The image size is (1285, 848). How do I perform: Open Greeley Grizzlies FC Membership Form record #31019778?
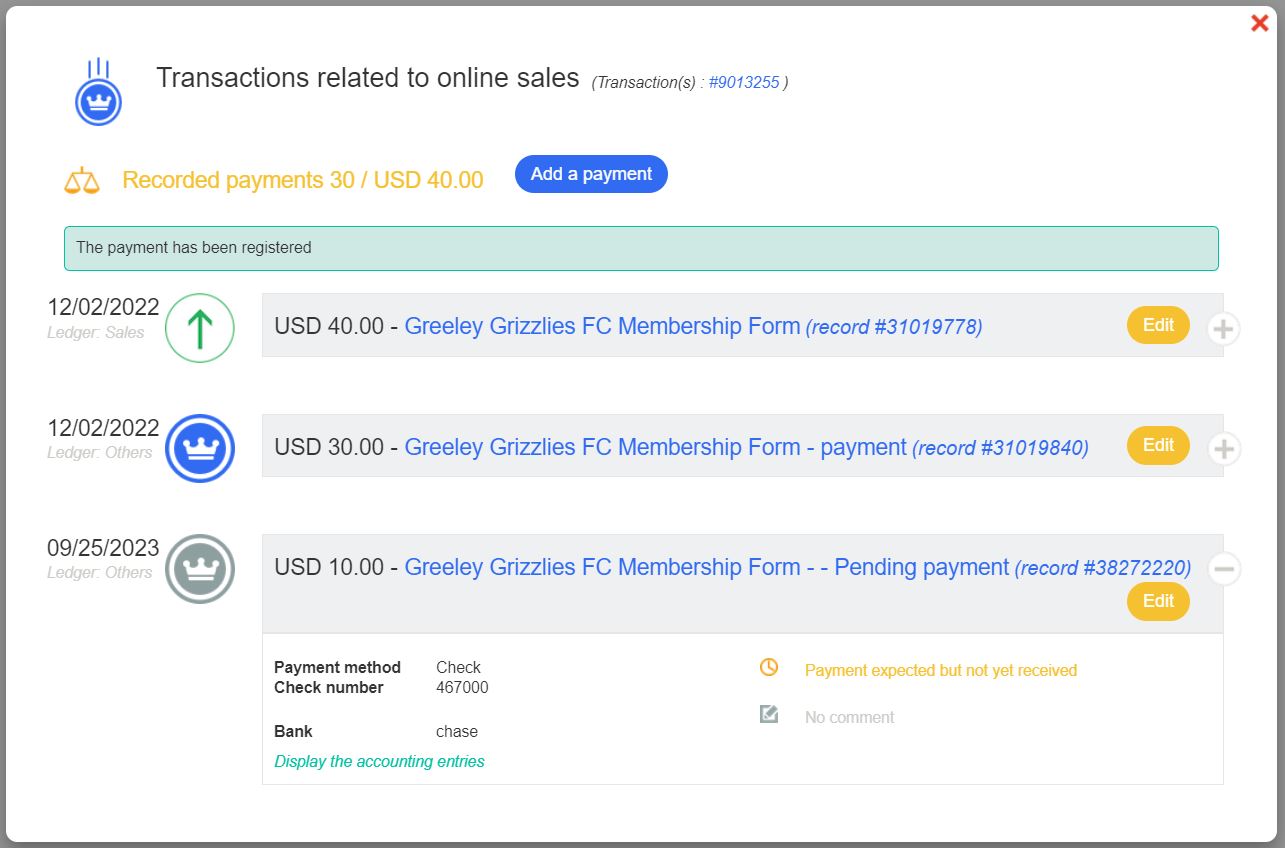pos(602,327)
